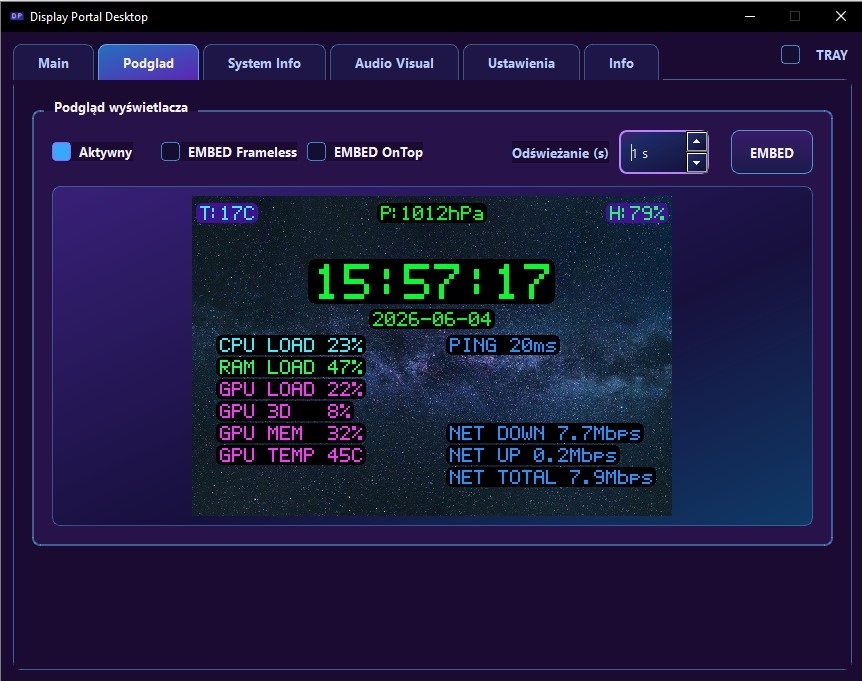Click the CPU LOAD 23% line

tap(291, 345)
